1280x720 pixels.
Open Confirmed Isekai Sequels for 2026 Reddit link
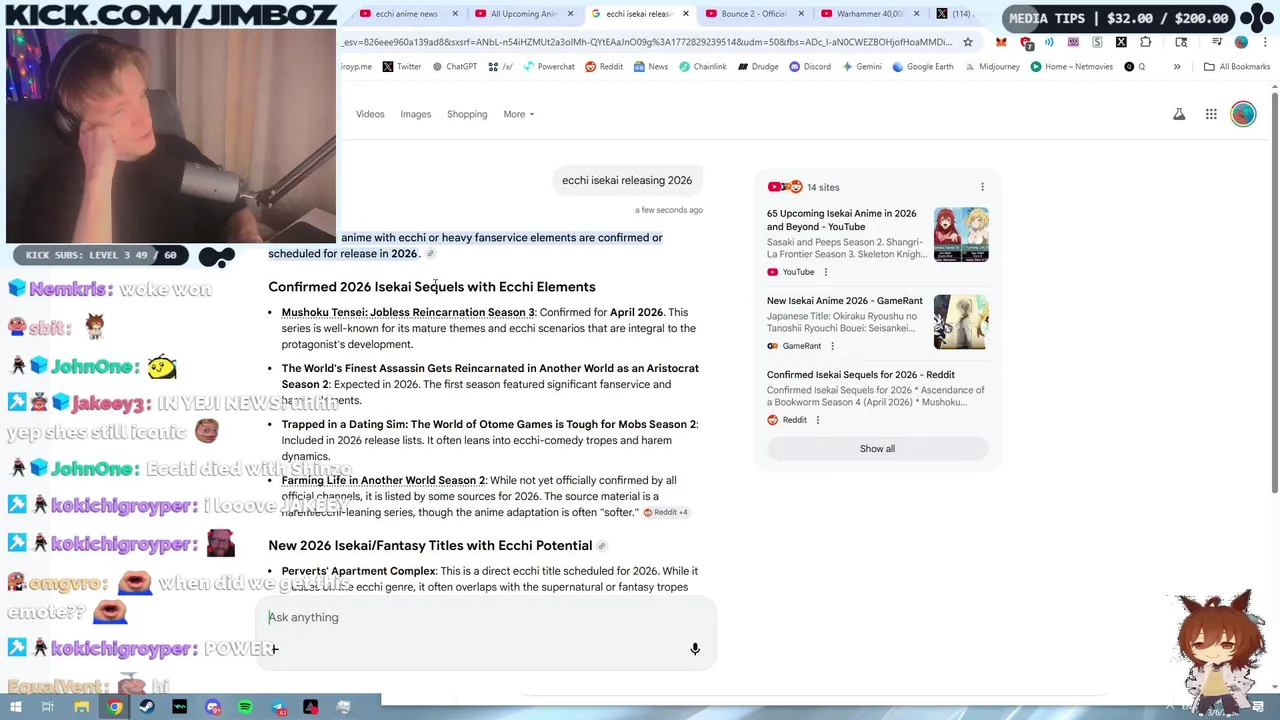coord(861,375)
